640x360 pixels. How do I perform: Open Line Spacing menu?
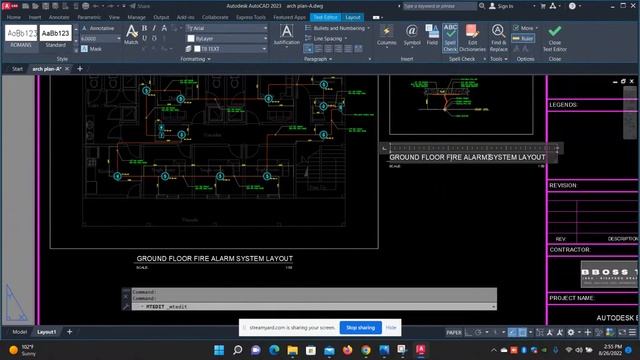pyautogui.click(x=326, y=38)
